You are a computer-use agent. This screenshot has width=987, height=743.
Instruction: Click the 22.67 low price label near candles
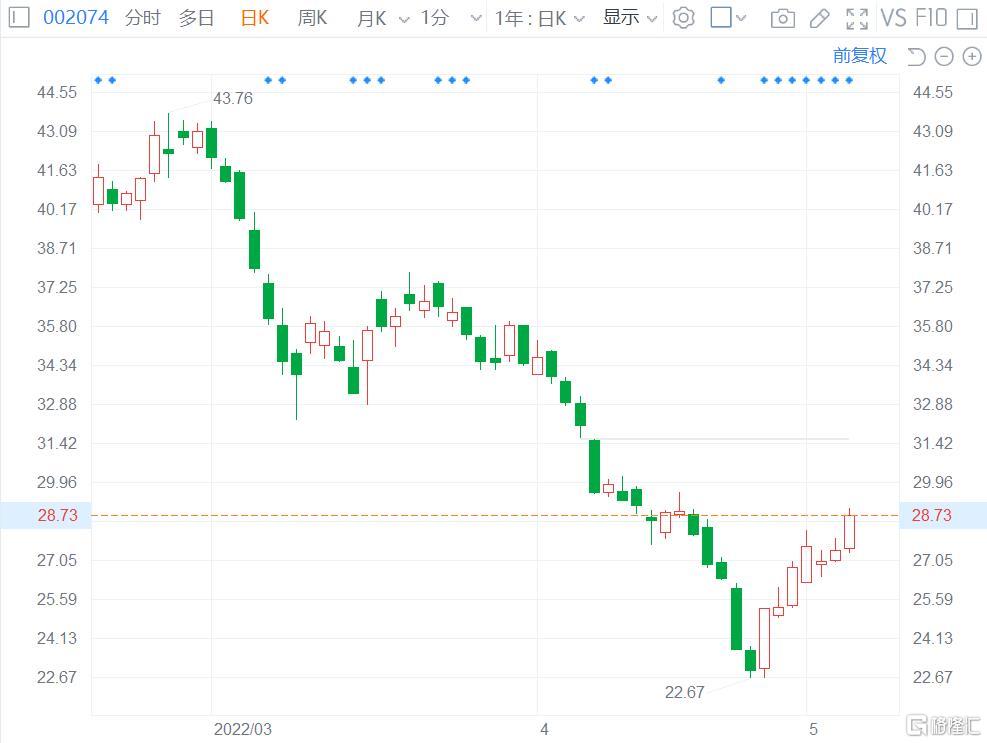(684, 693)
